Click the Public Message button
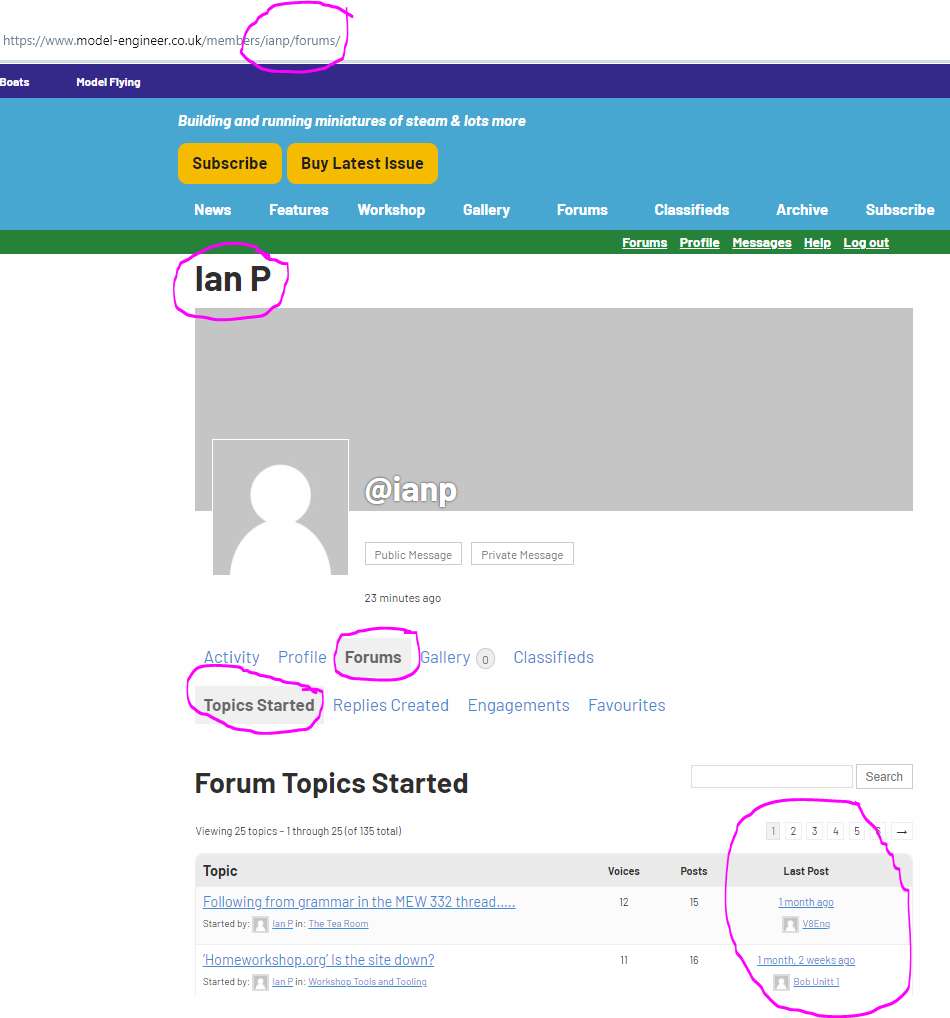The width and height of the screenshot is (950, 1018). point(413,554)
